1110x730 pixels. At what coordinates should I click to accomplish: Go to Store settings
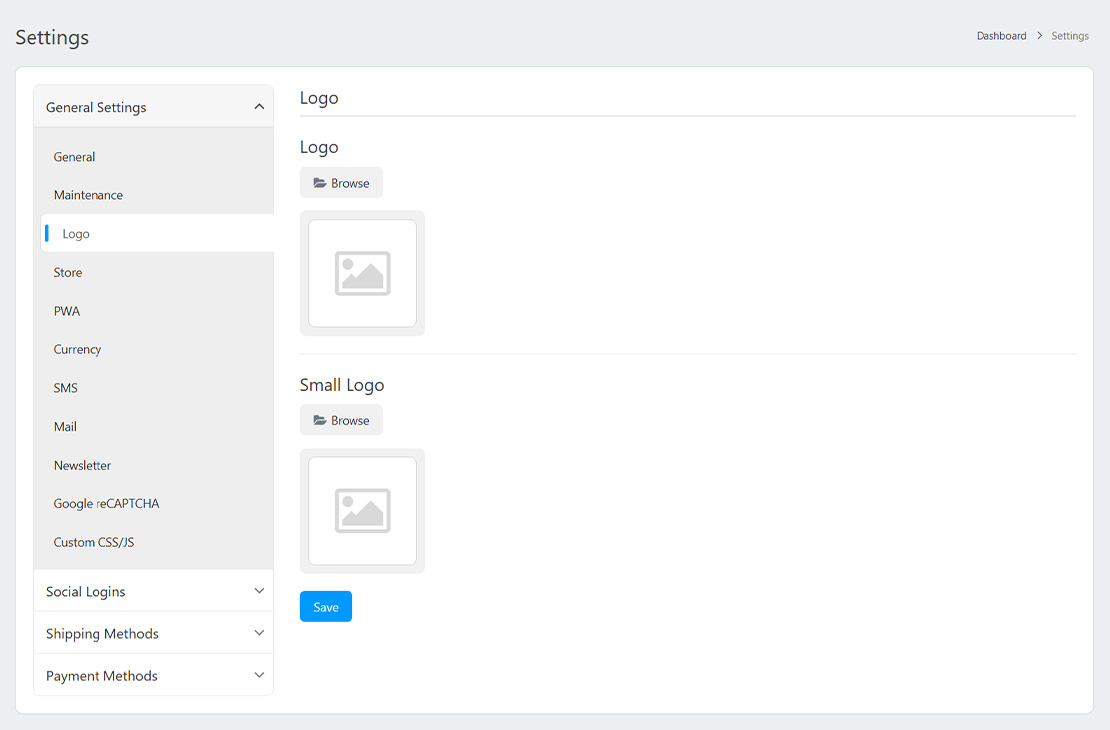click(68, 272)
